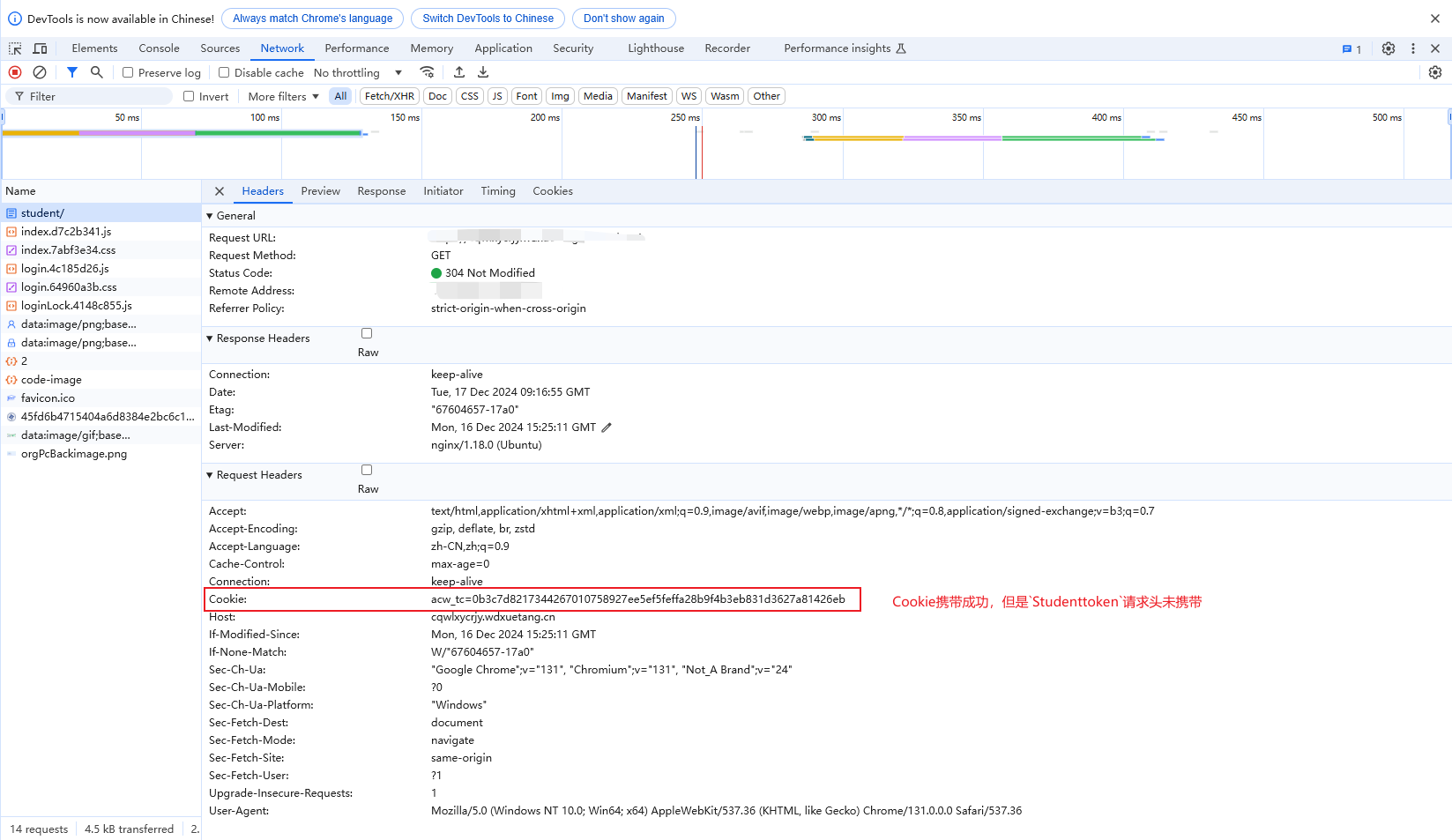Open network conditions wifi icon
Viewport: 1452px width, 840px height.
[428, 72]
